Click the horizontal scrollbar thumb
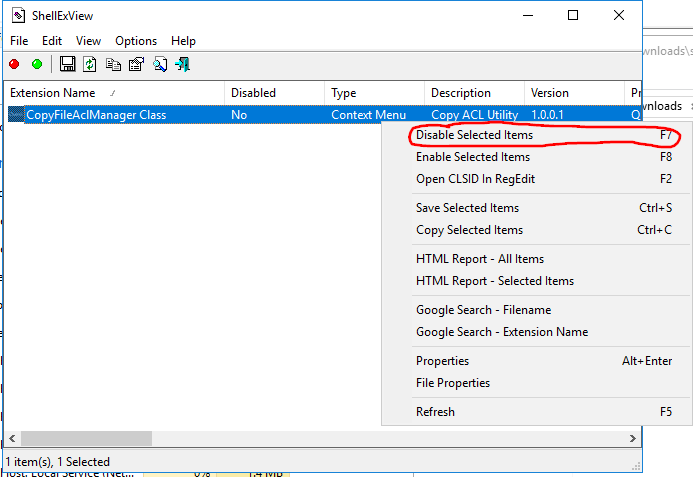The width and height of the screenshot is (693, 477). coord(87,439)
